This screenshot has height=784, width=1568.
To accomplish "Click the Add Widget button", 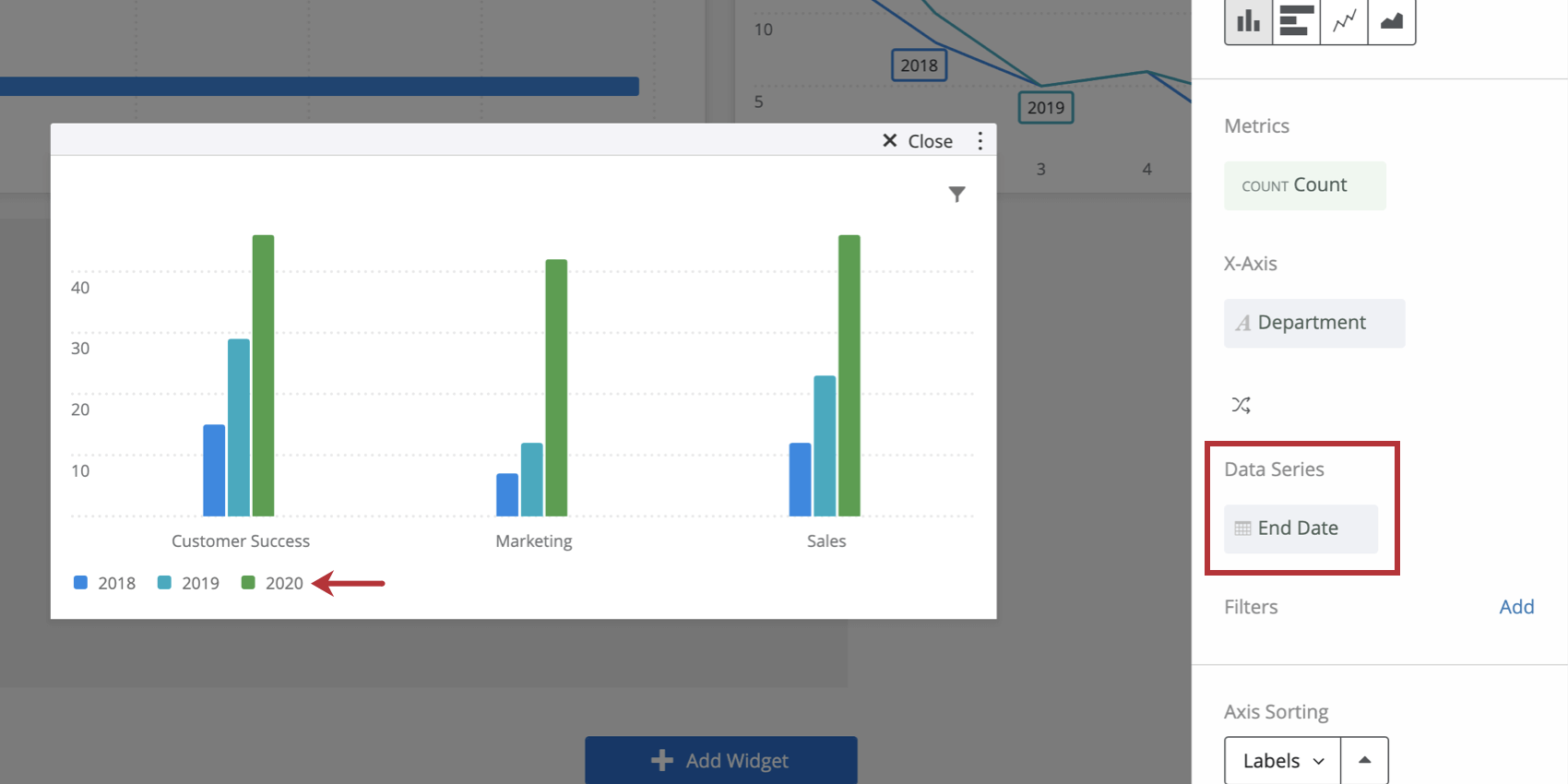I will click(720, 760).
